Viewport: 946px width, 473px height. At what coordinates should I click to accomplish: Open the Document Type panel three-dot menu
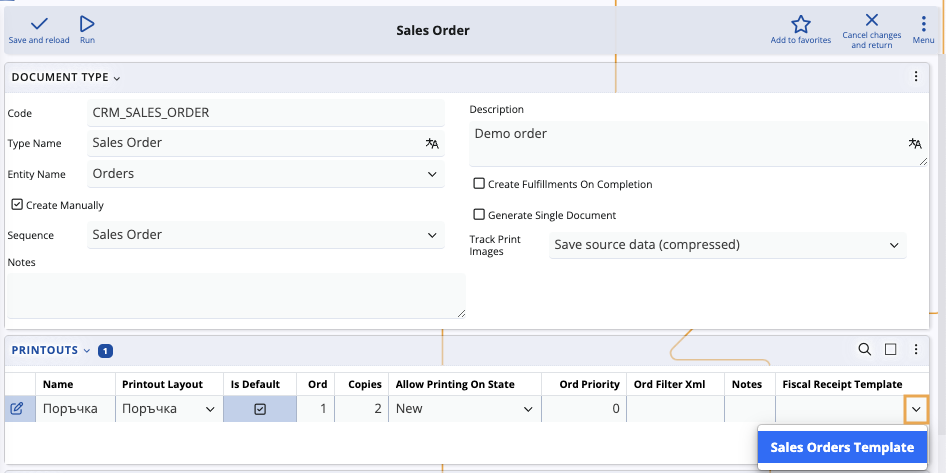pyautogui.click(x=915, y=77)
